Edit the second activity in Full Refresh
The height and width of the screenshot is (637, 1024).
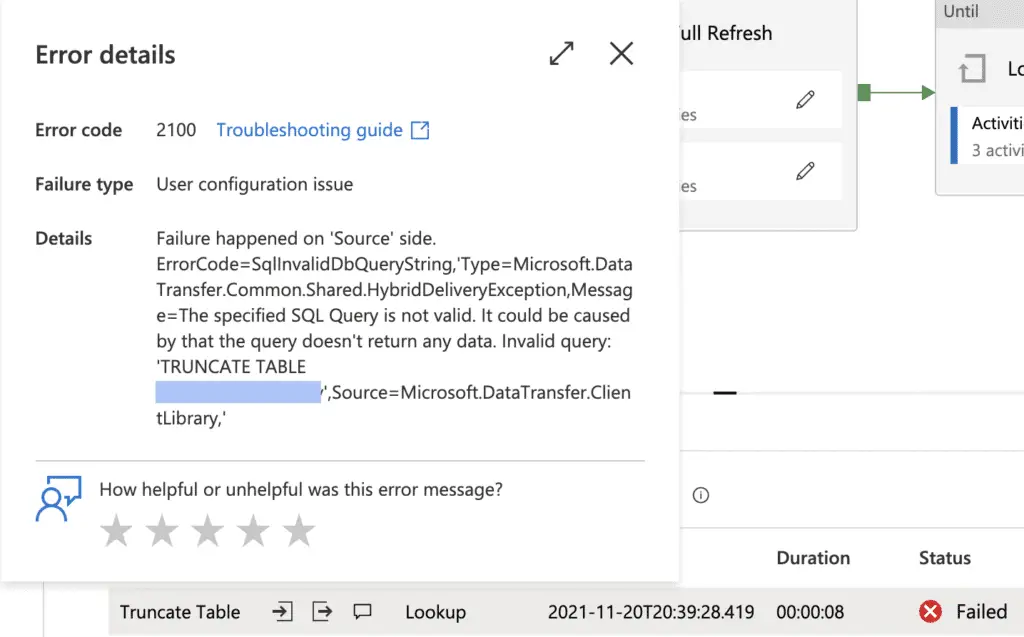(805, 171)
